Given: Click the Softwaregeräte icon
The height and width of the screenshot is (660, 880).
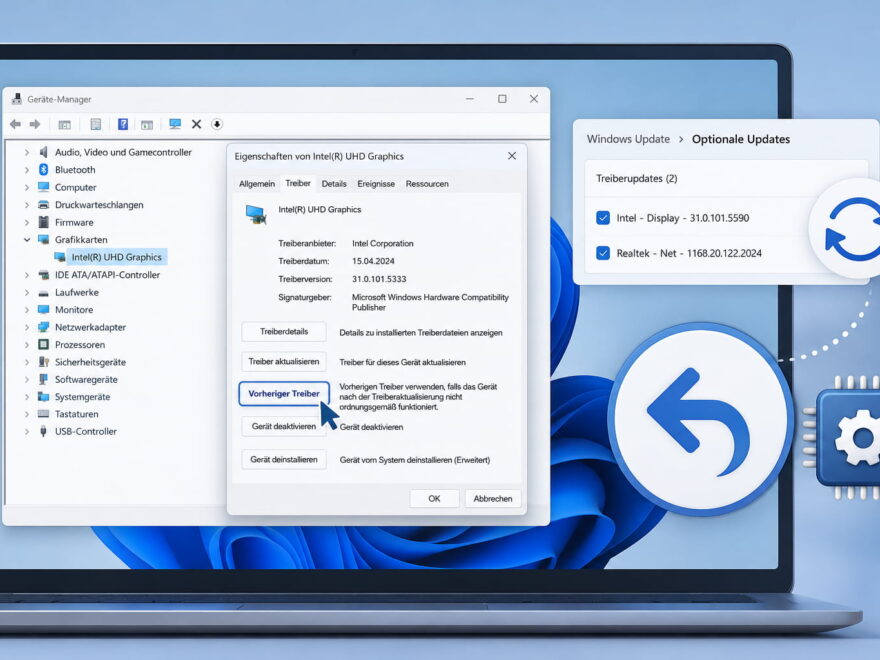Looking at the screenshot, I should 43,379.
